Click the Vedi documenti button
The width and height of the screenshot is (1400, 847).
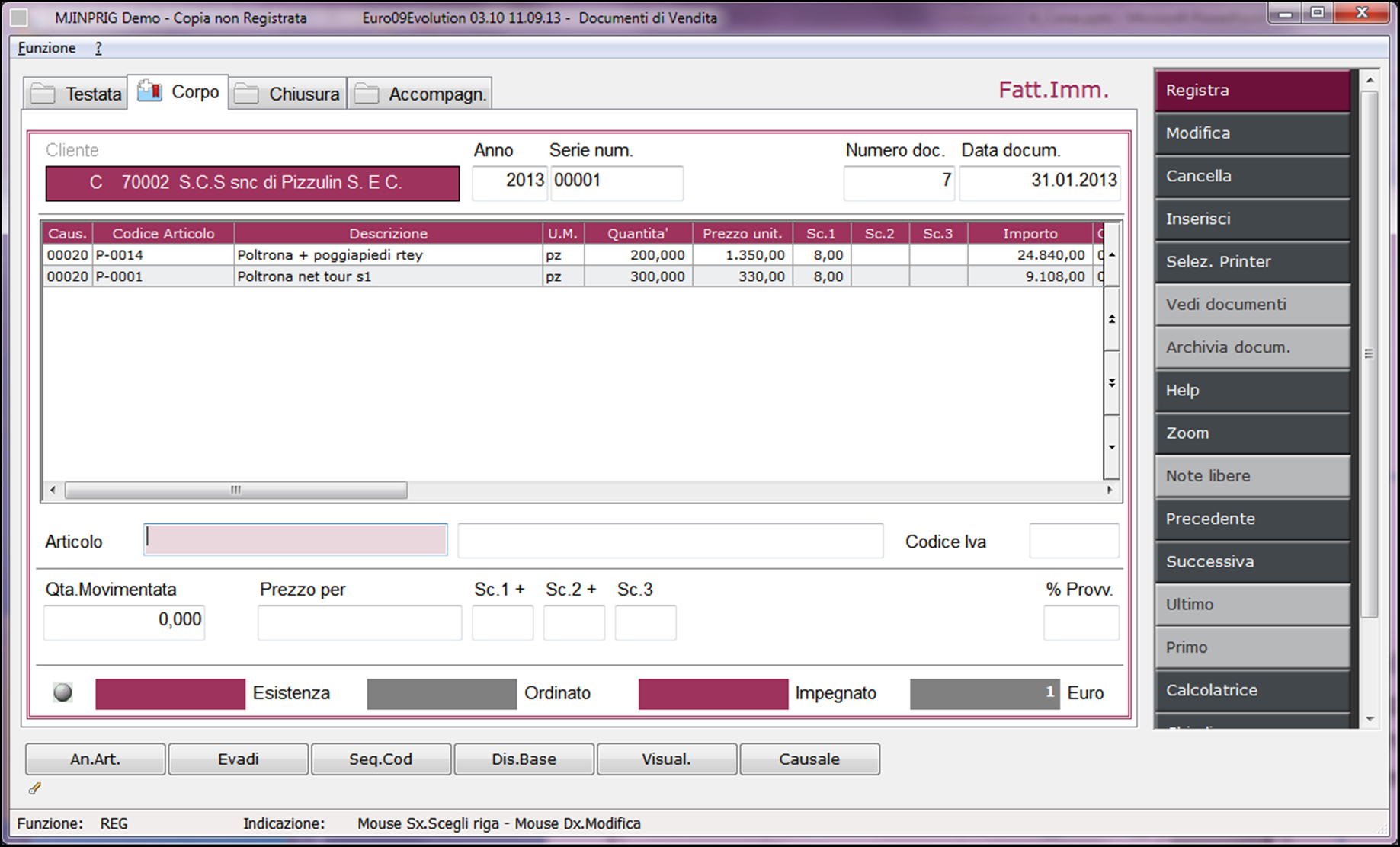[x=1252, y=305]
